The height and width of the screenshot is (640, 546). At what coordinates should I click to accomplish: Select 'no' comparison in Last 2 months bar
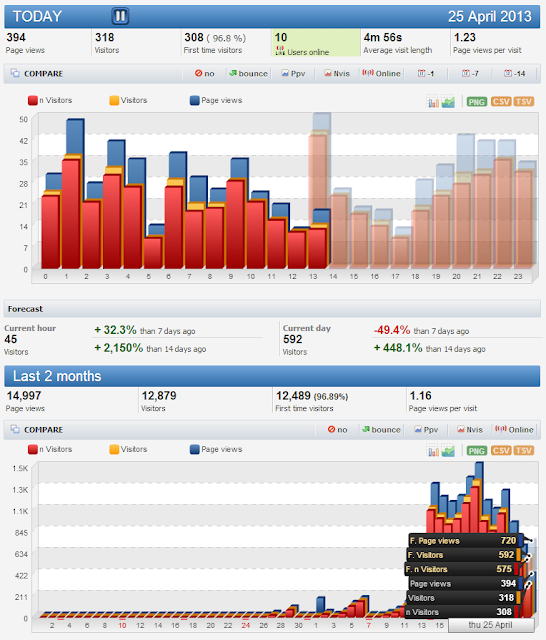point(337,429)
